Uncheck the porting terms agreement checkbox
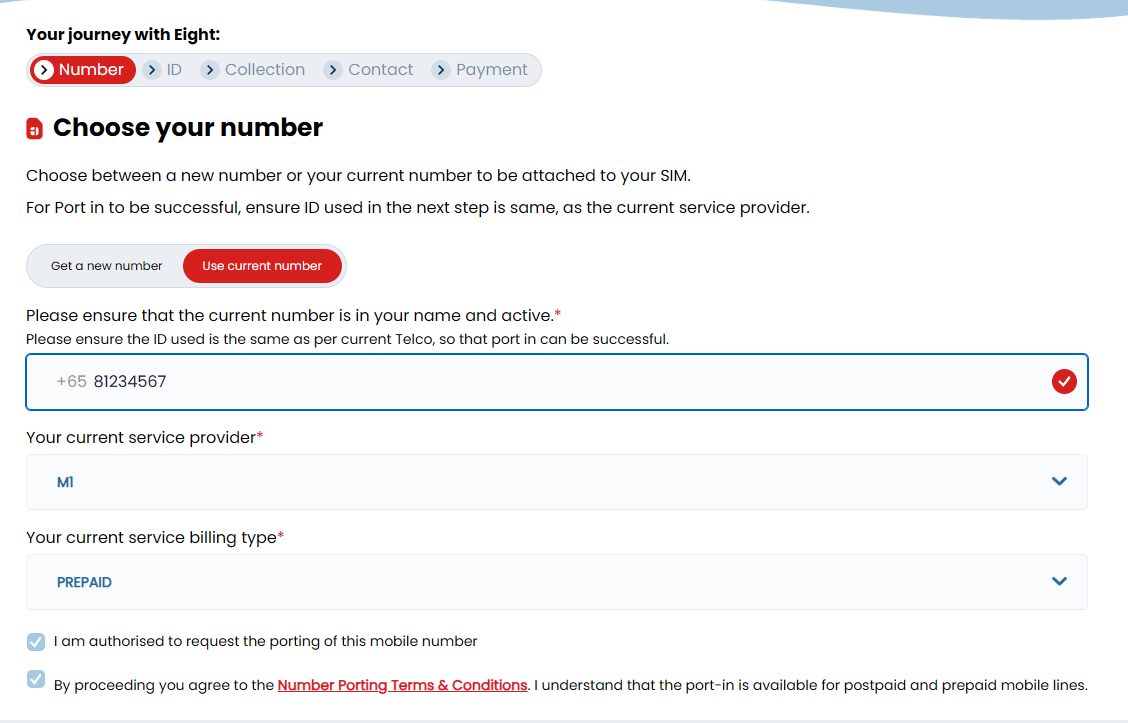Screen dimensions: 1128x723 point(36,679)
